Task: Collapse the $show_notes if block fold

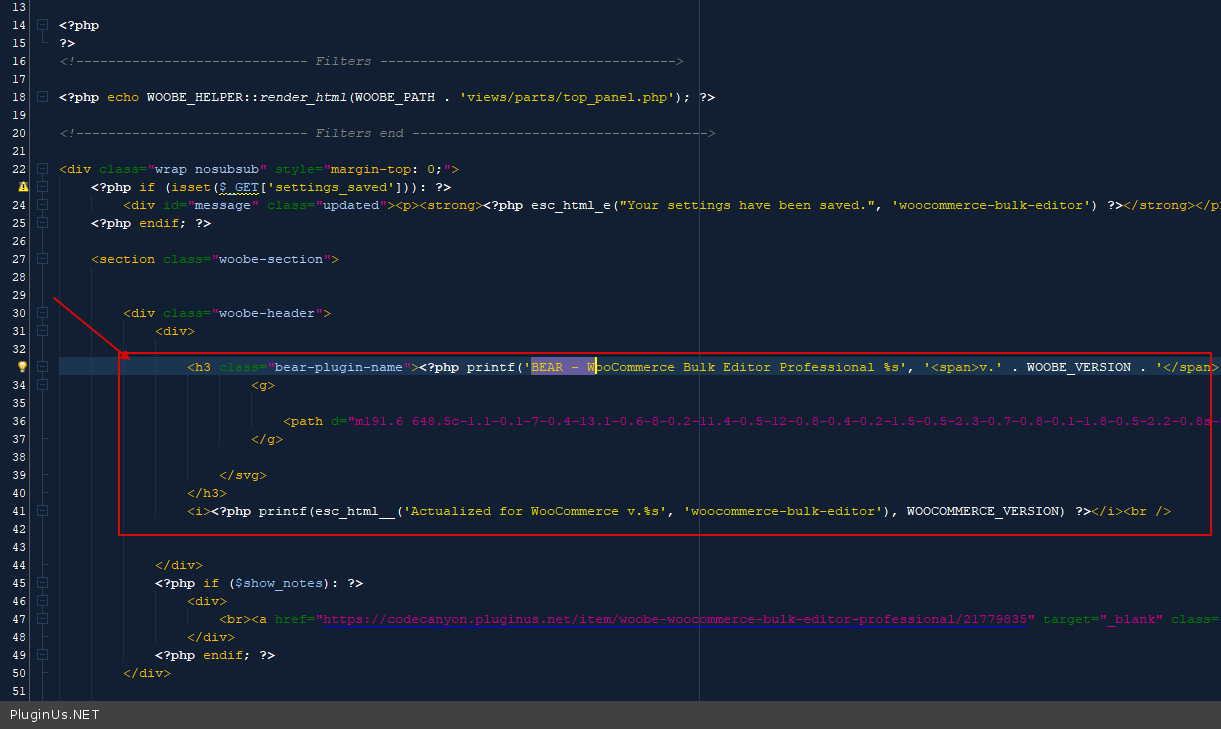Action: click(42, 583)
